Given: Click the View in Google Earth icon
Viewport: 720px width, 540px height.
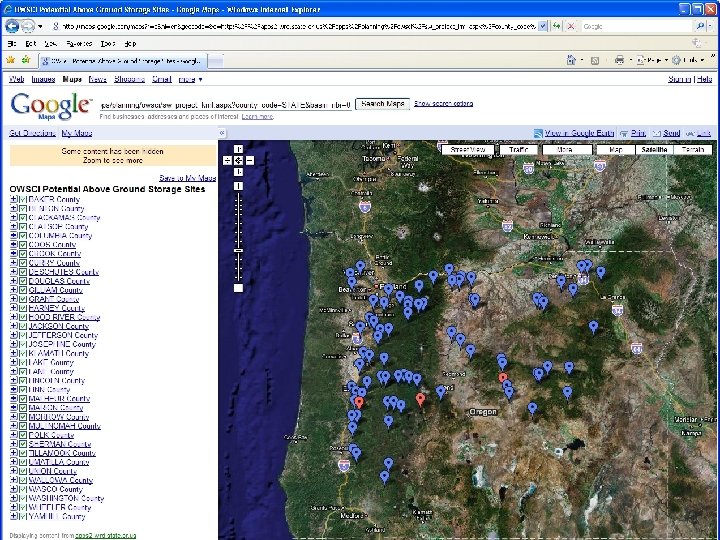Looking at the screenshot, I should [x=538, y=133].
